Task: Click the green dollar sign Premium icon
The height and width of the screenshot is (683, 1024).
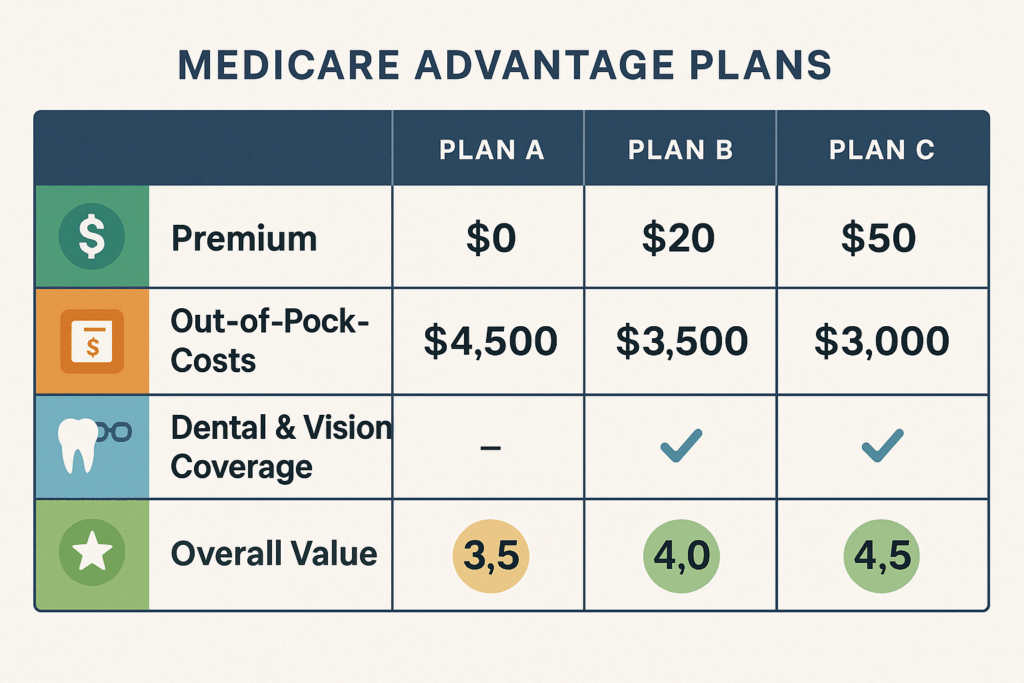Action: click(x=91, y=237)
